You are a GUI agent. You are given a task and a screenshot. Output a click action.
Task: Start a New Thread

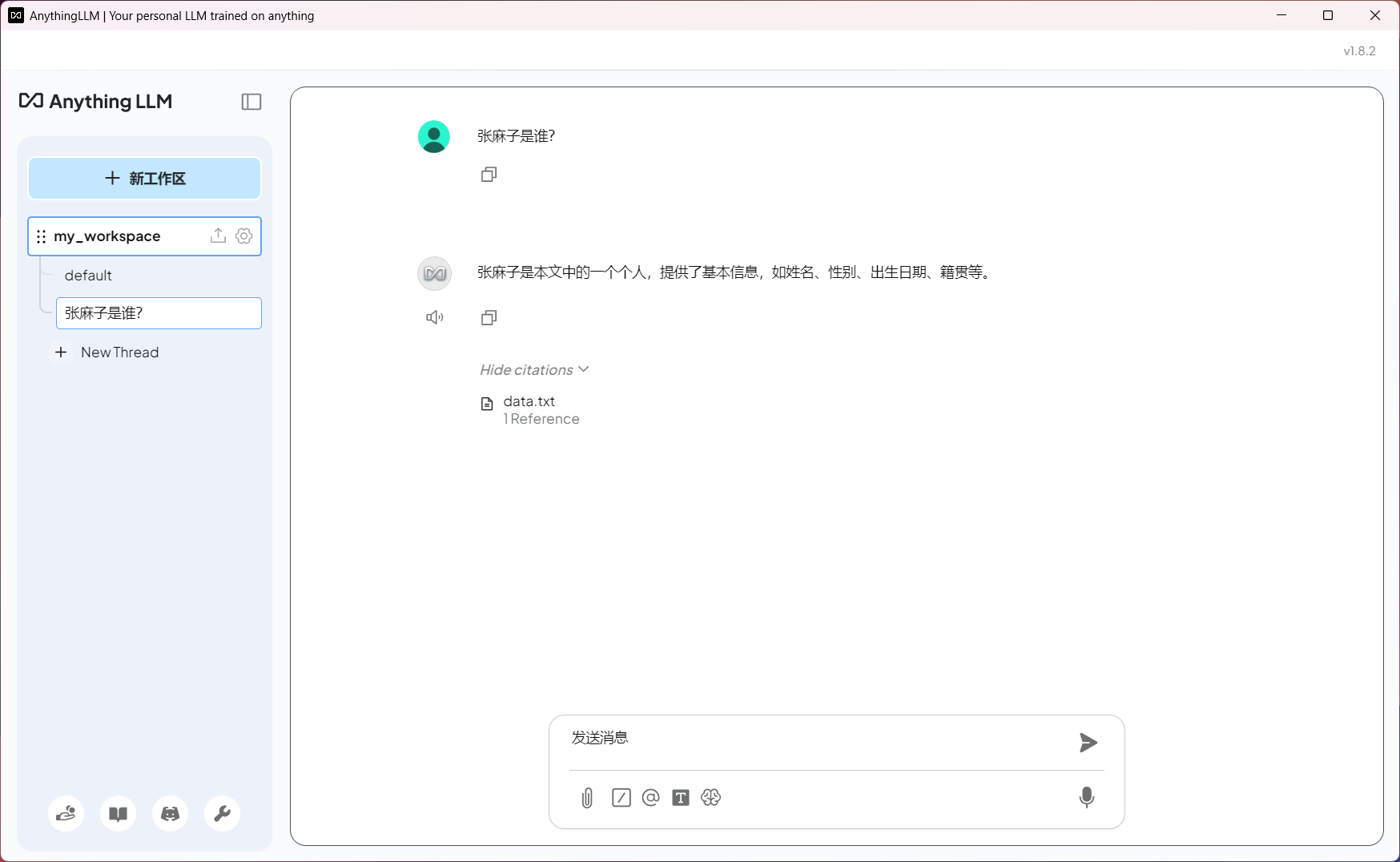(119, 352)
